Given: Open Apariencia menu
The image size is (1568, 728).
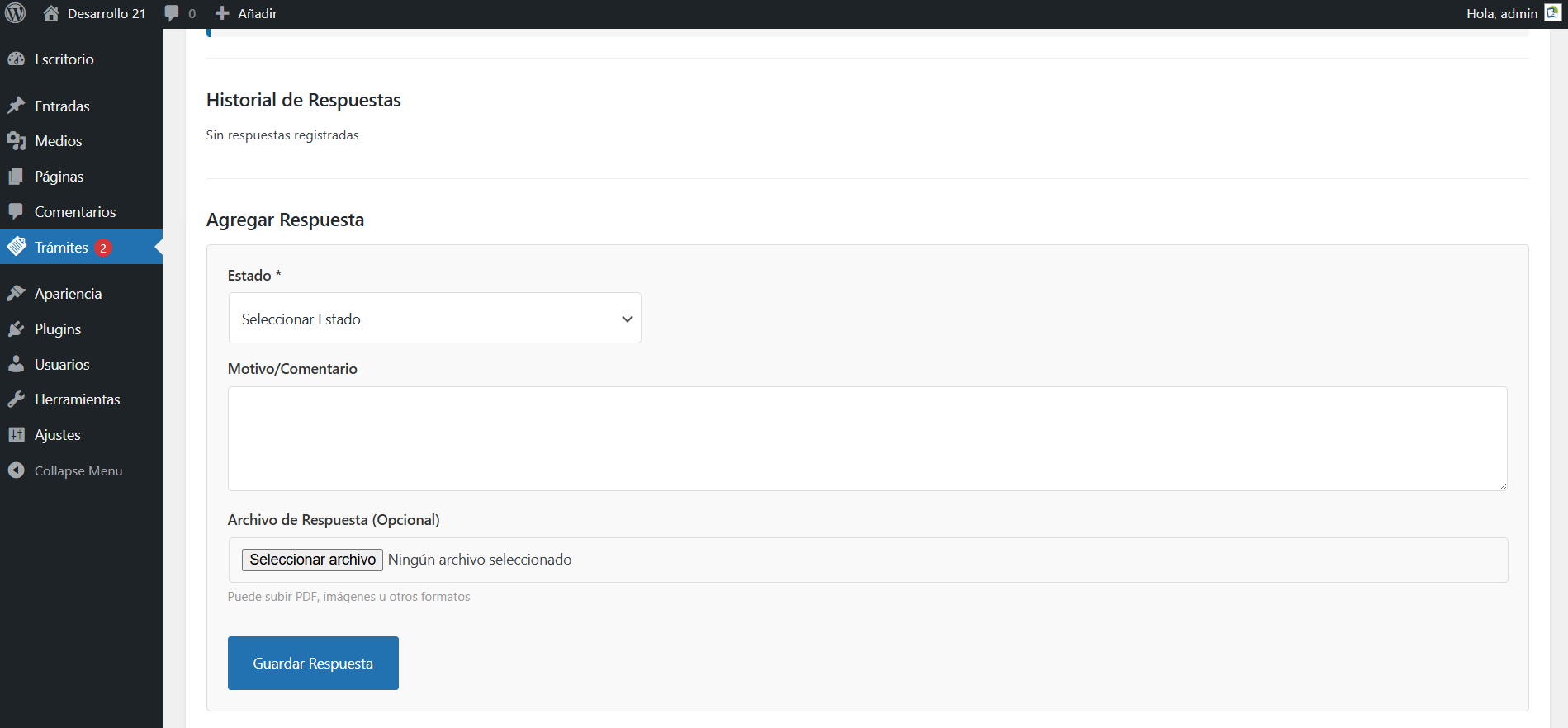Looking at the screenshot, I should (x=68, y=294).
